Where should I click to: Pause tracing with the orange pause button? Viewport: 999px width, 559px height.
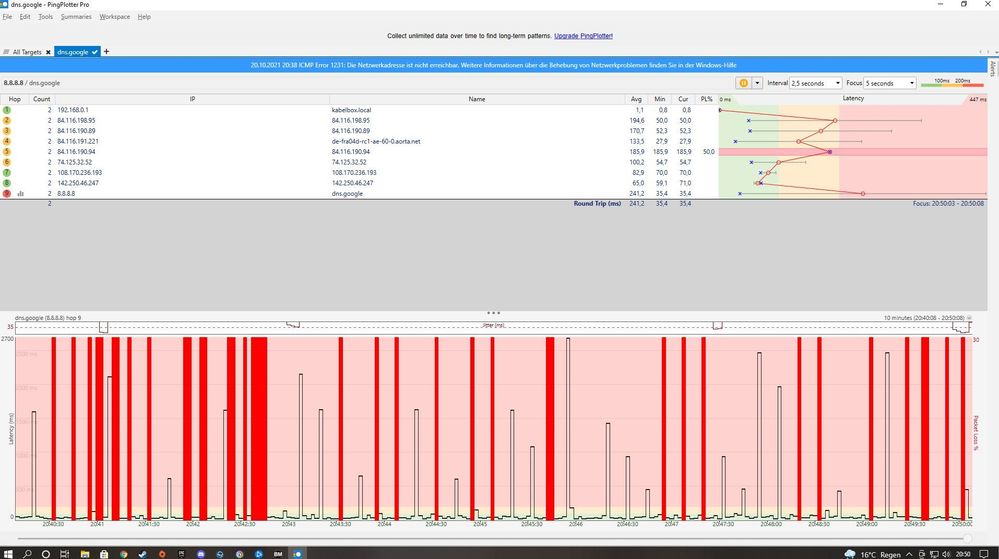point(743,83)
